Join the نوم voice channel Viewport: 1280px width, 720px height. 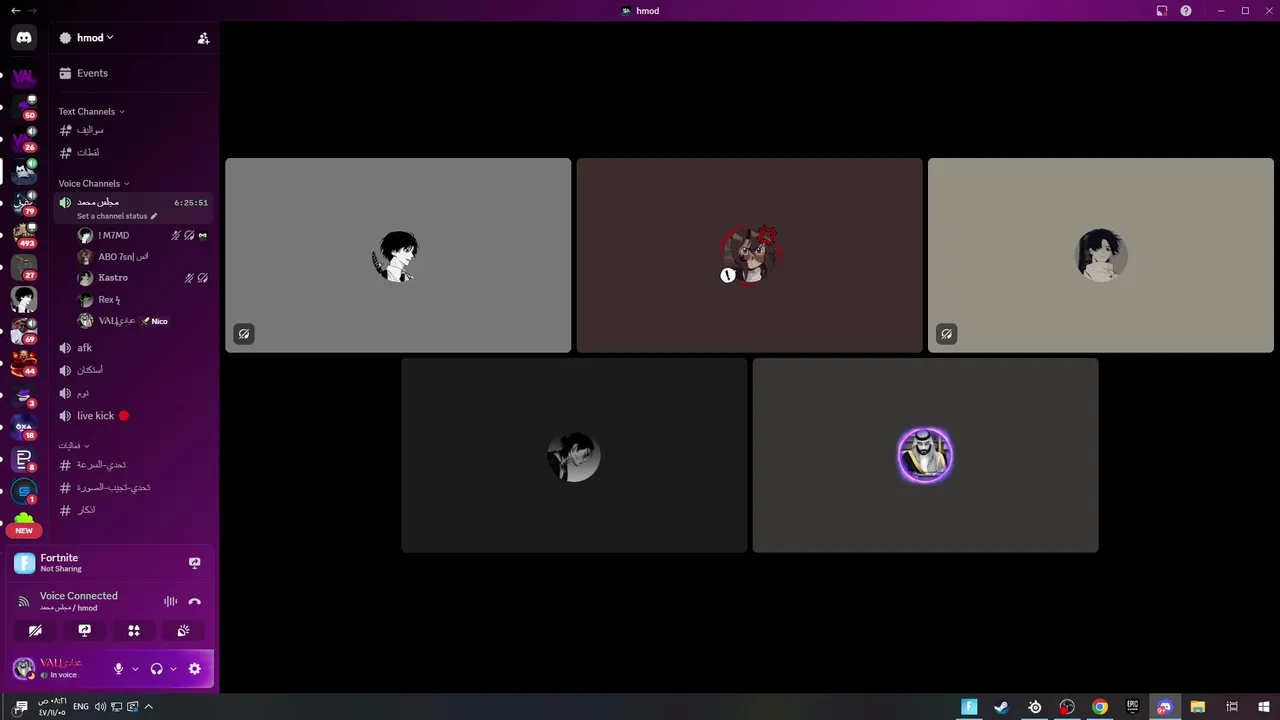pos(133,393)
